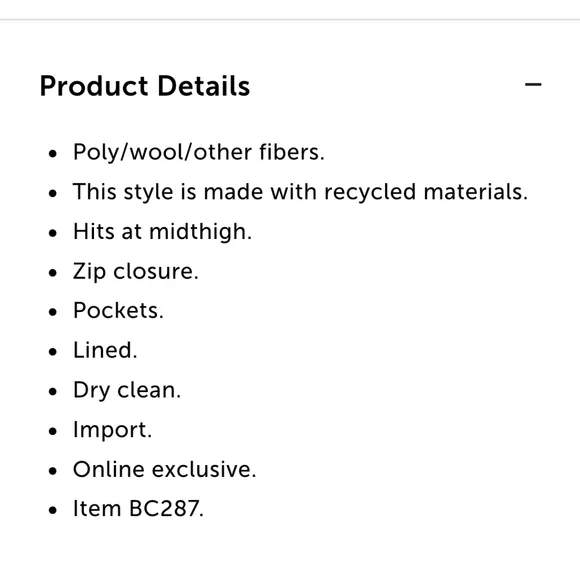Click the Hits at midthigh text
Screen dimensions: 580x580
coord(162,232)
